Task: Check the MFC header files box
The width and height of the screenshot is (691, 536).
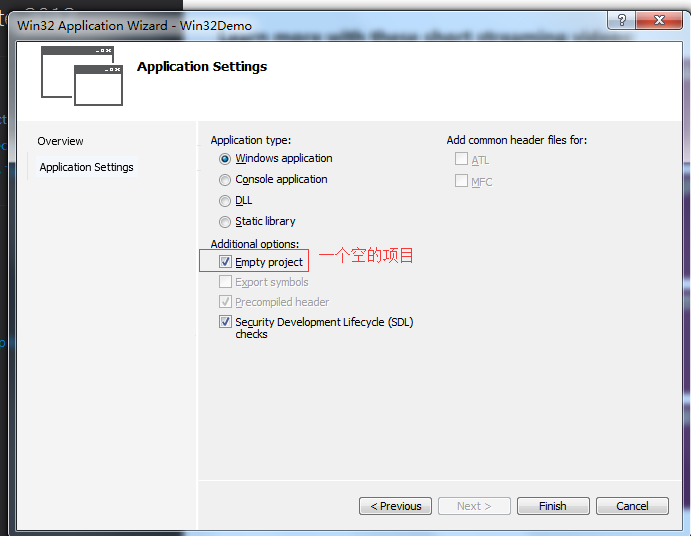Action: tap(461, 180)
